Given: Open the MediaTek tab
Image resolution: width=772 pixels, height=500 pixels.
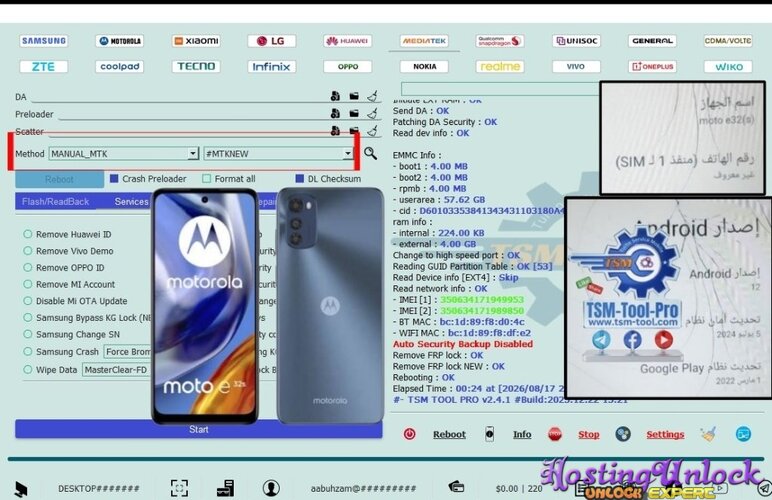Looking at the screenshot, I should [x=424, y=41].
